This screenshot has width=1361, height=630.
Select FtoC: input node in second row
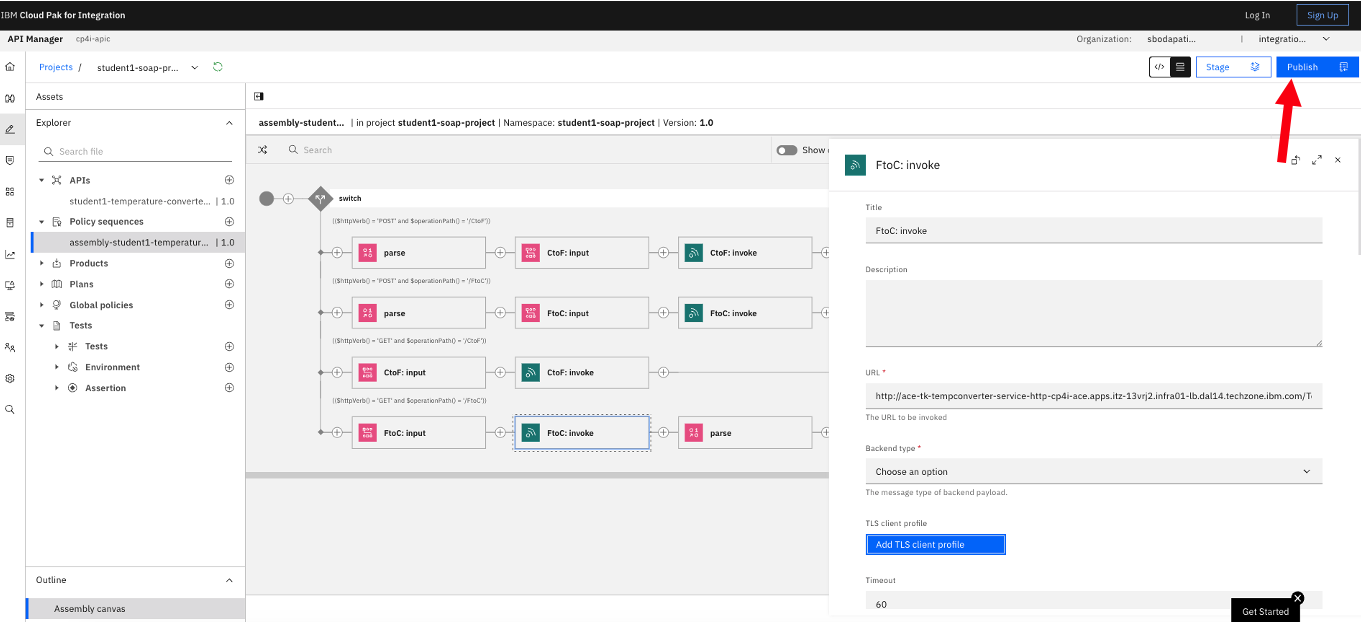tap(582, 313)
